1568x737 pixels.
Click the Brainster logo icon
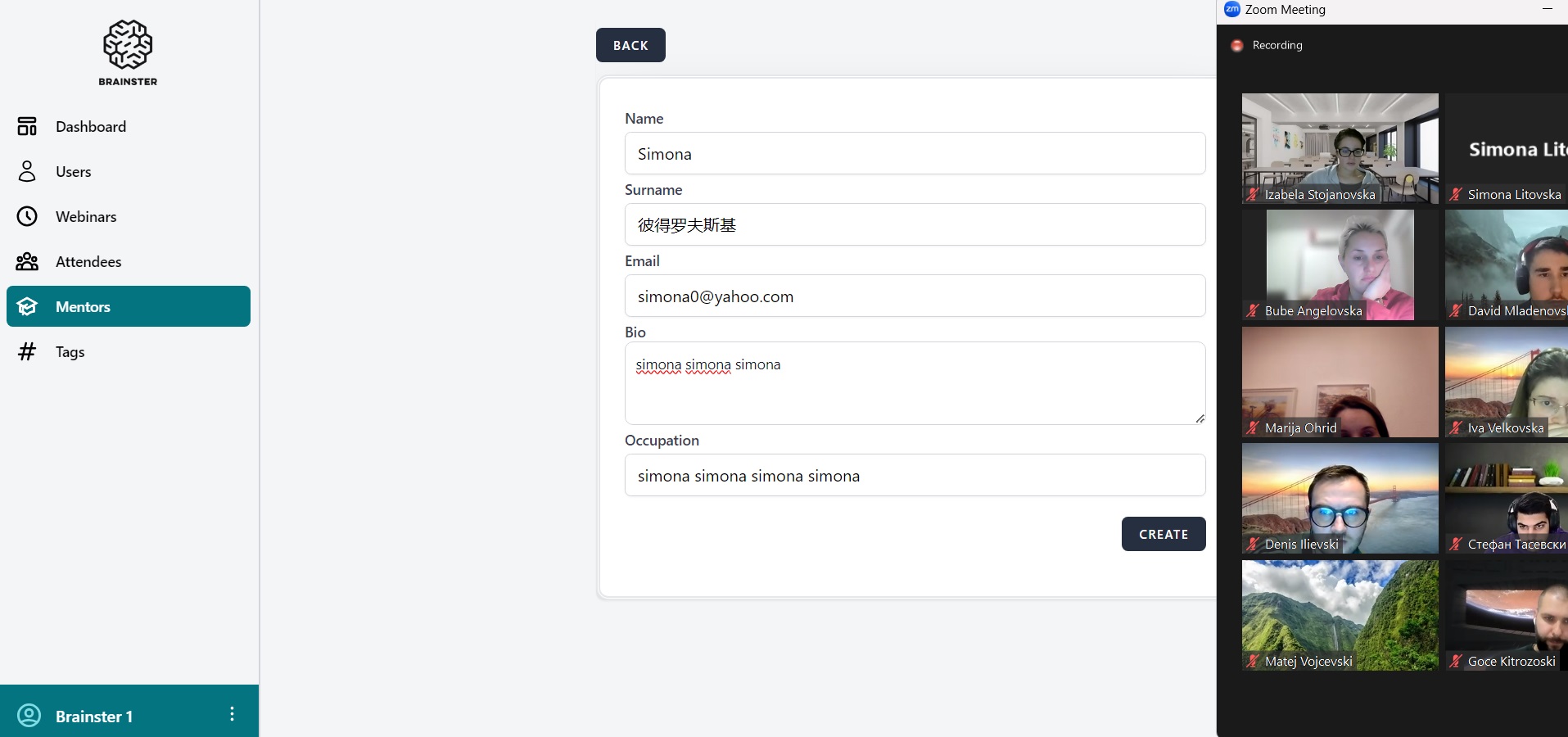(x=128, y=44)
